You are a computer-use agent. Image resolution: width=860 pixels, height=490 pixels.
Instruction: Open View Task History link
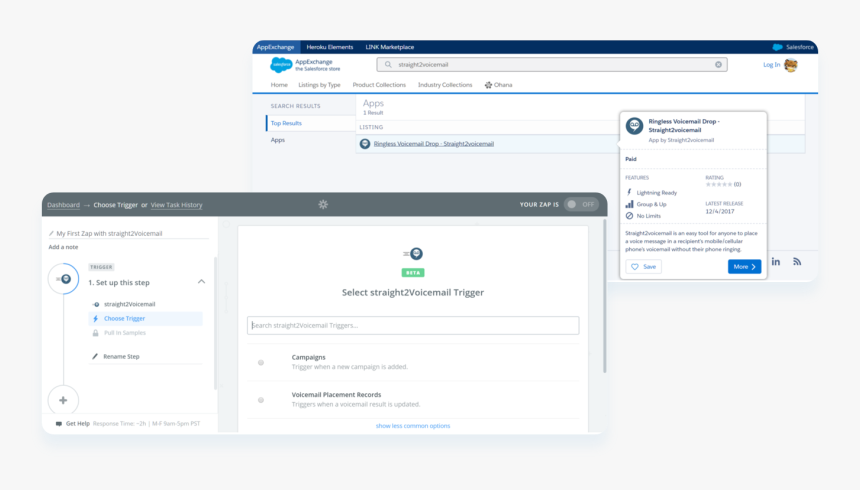(x=177, y=205)
